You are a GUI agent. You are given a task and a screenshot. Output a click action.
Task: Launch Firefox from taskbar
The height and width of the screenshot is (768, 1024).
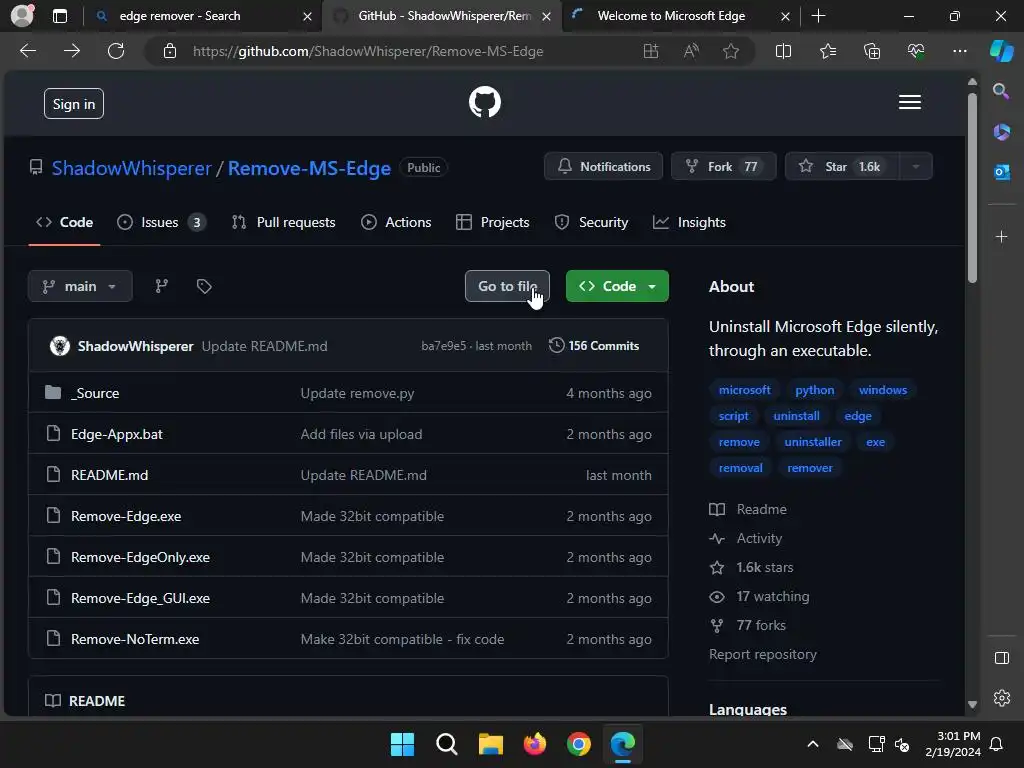click(535, 744)
